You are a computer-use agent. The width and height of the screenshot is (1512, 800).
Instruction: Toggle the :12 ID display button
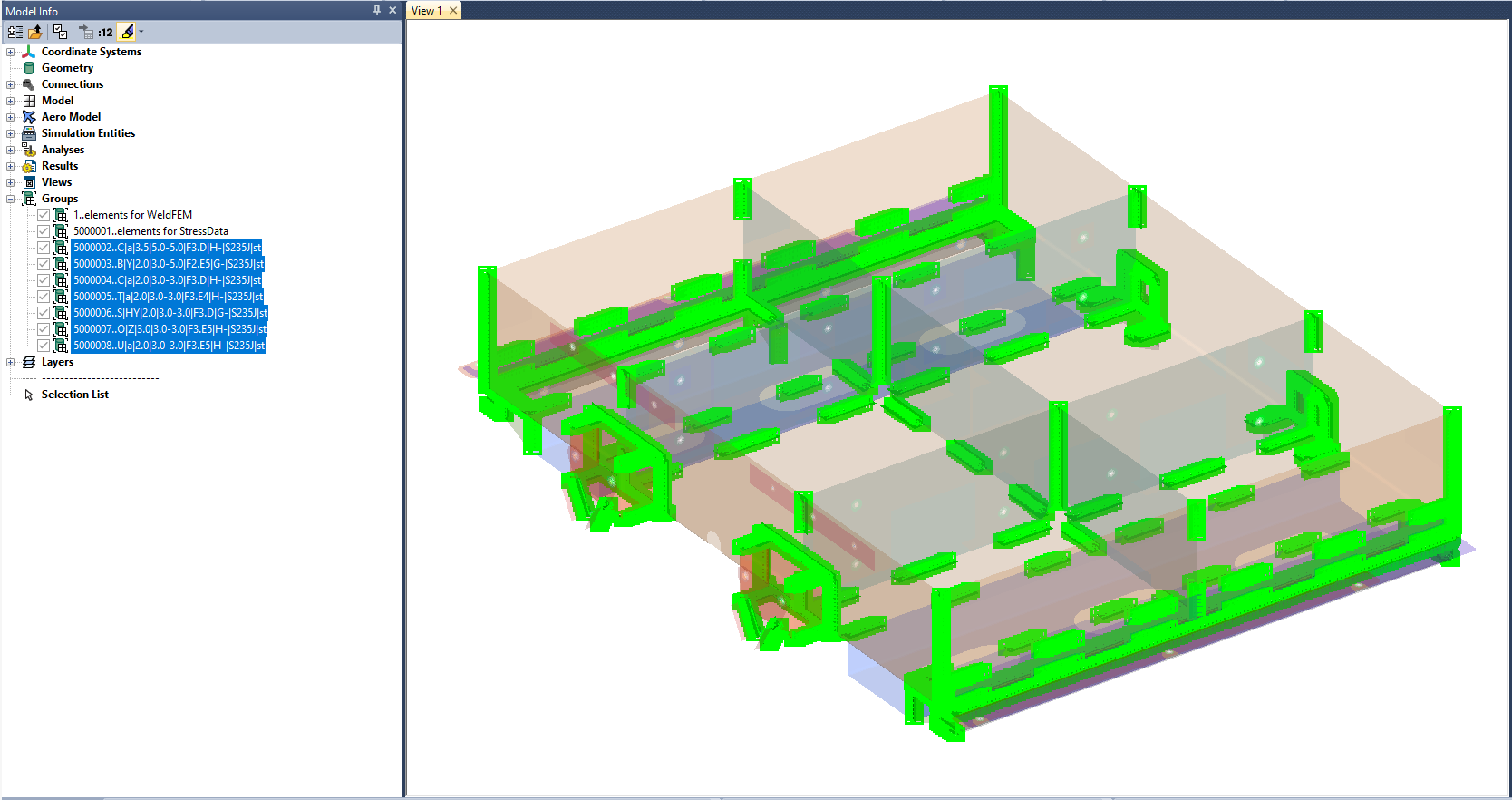point(106,32)
